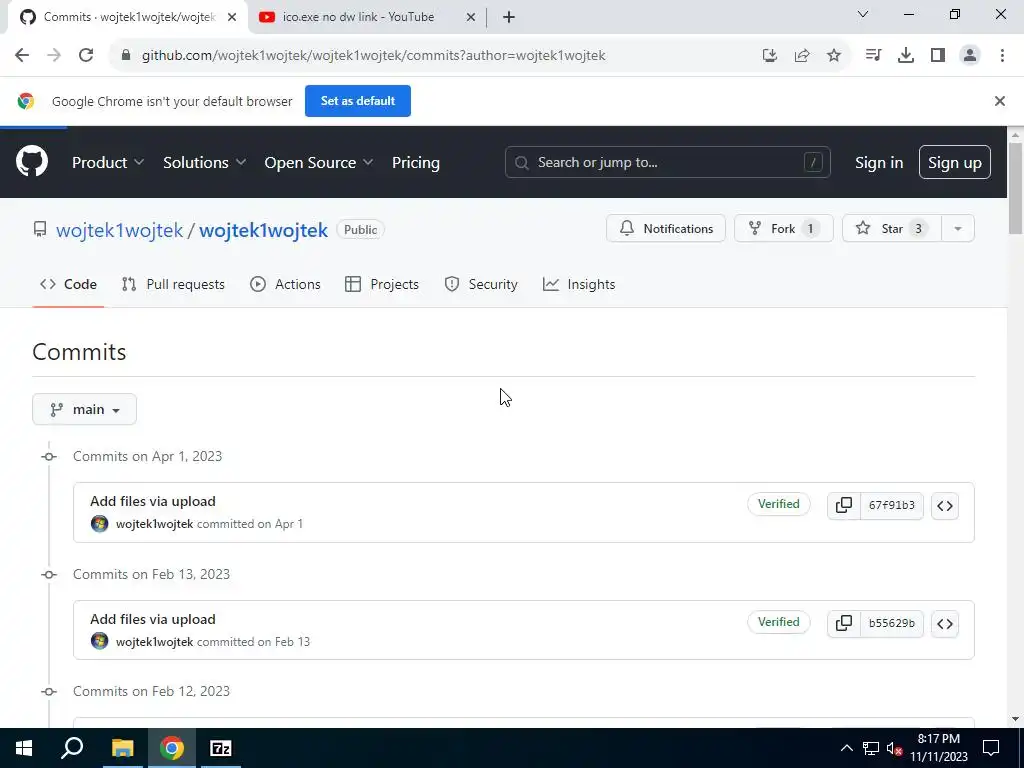Open a new browser tab

click(x=509, y=18)
